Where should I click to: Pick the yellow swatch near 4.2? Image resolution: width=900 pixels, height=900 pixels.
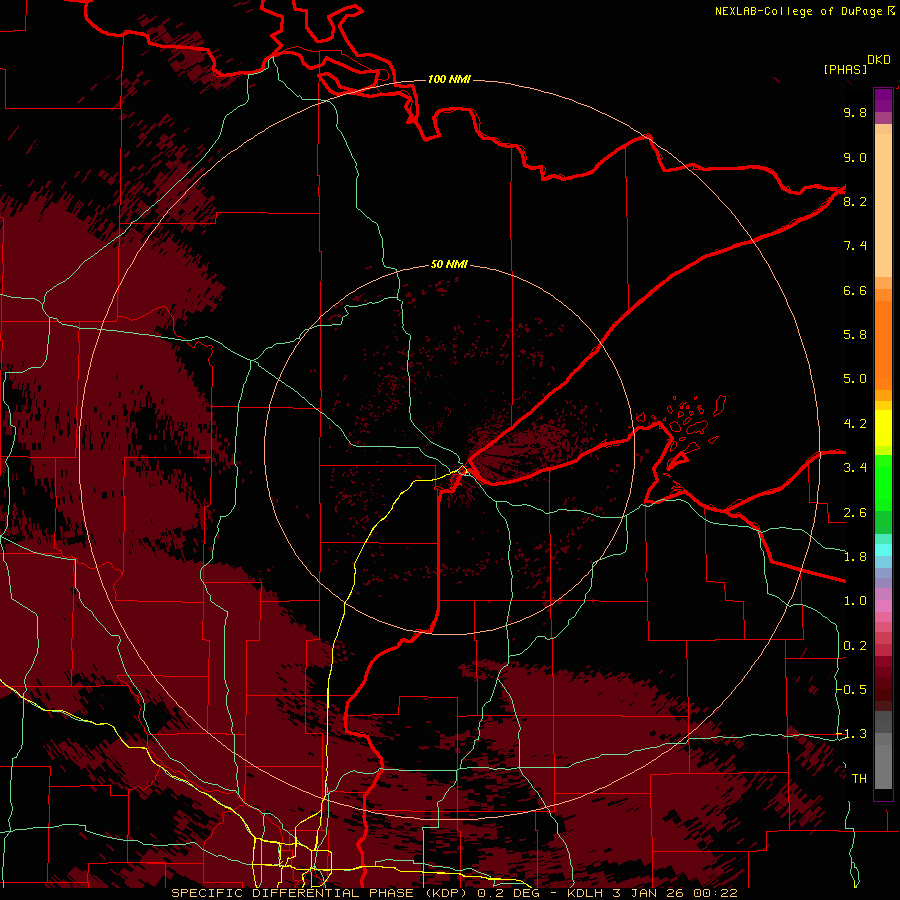tap(883, 428)
